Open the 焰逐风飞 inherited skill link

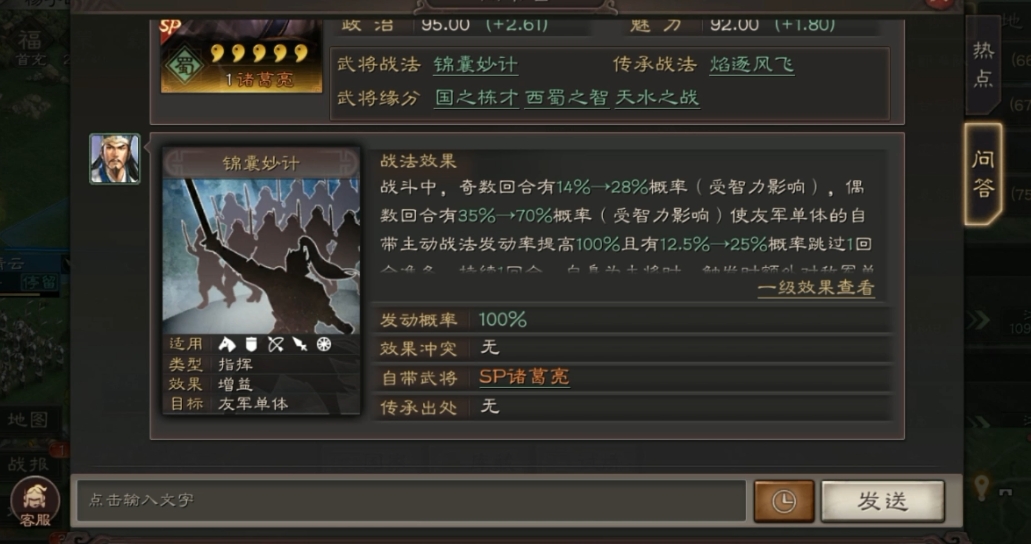752,64
